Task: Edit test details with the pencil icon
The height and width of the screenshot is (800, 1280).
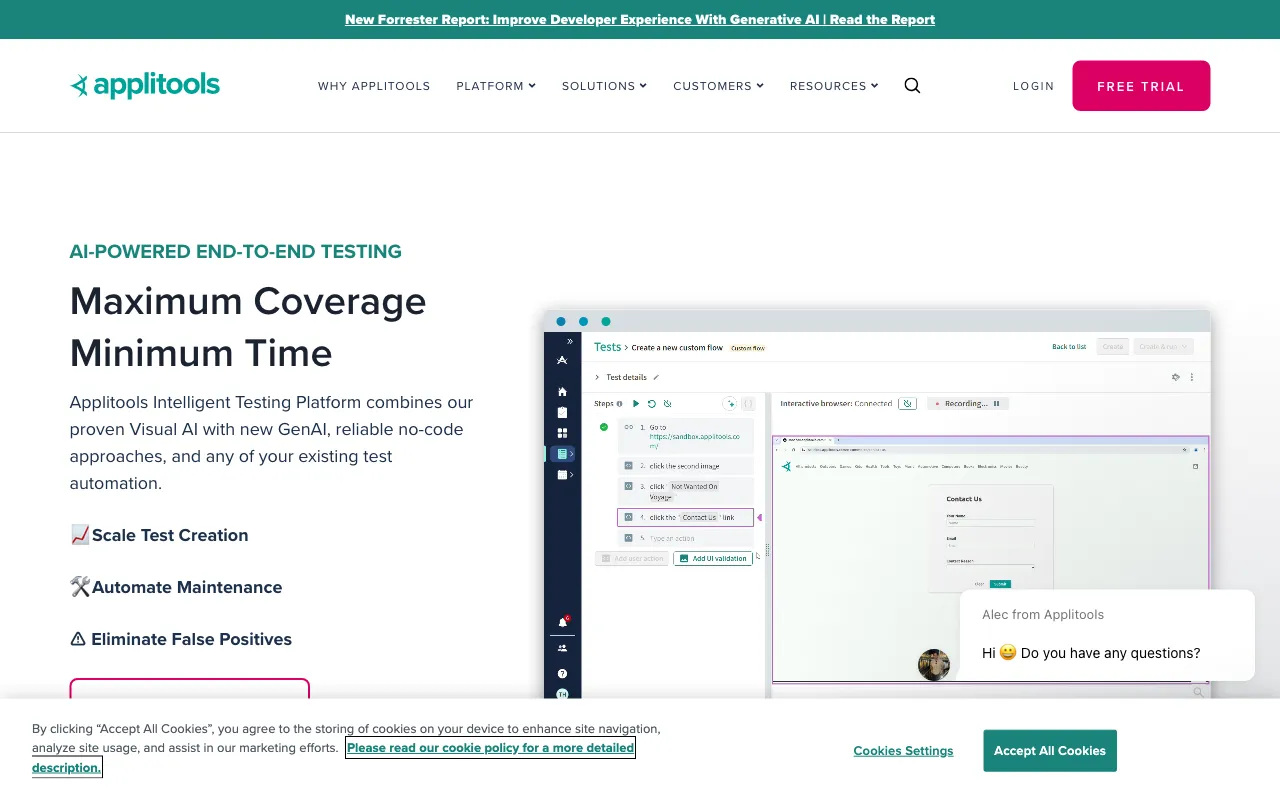Action: pos(656,377)
